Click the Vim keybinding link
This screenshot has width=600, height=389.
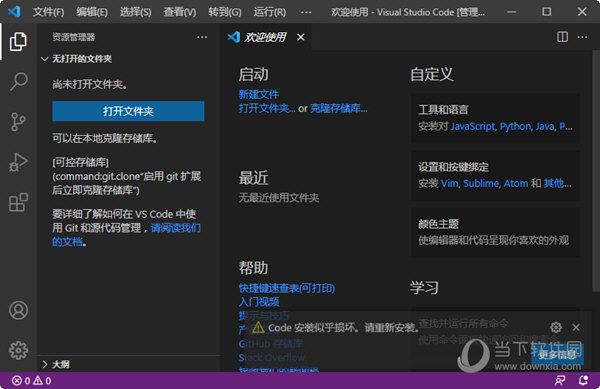(449, 183)
